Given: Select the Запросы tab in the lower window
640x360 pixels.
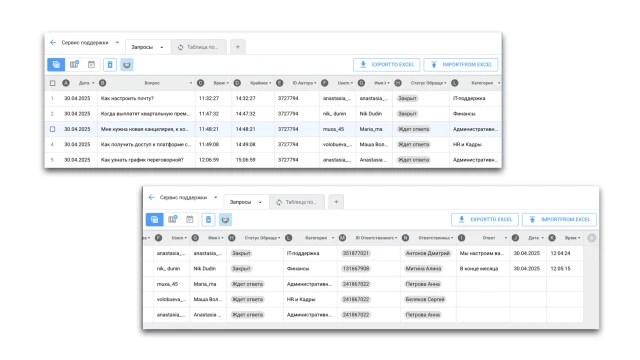Looking at the screenshot, I should click(246, 202).
